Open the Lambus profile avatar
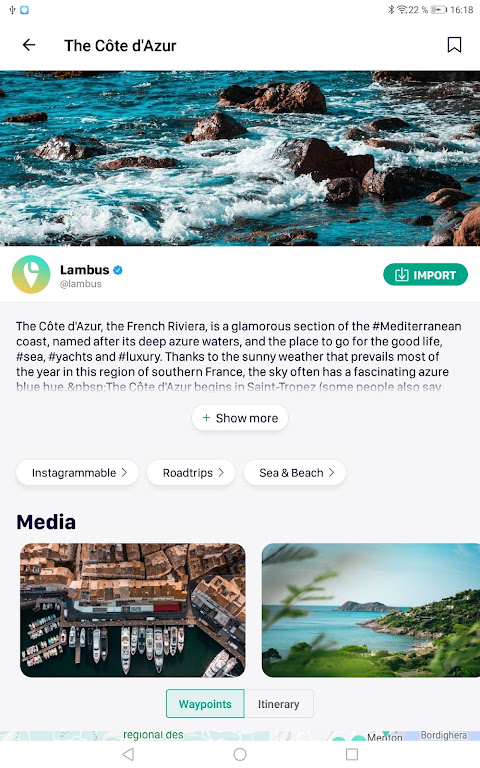Screen dimensions: 480x768 pyautogui.click(x=31, y=274)
